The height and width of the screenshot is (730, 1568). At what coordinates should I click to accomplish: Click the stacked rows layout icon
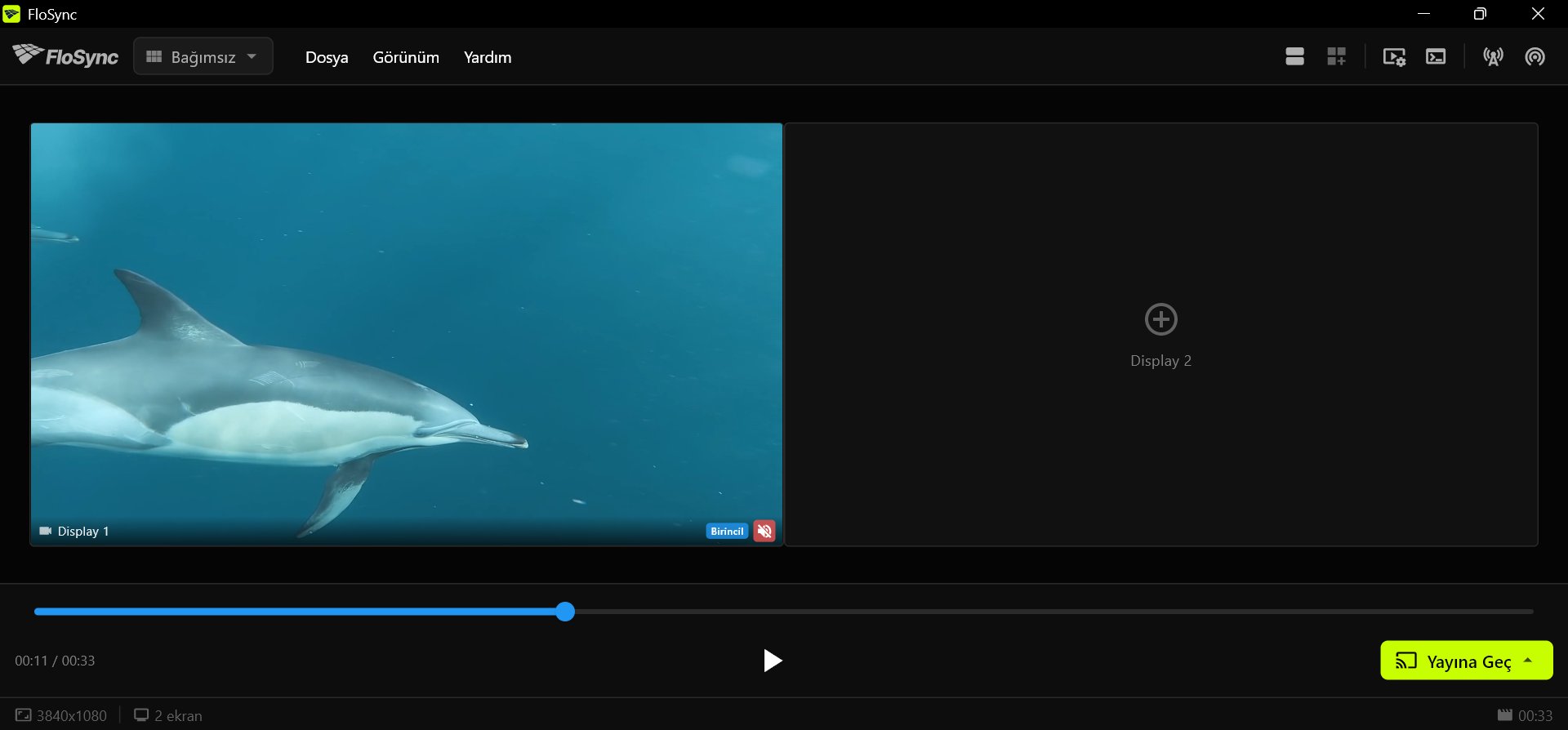1294,56
